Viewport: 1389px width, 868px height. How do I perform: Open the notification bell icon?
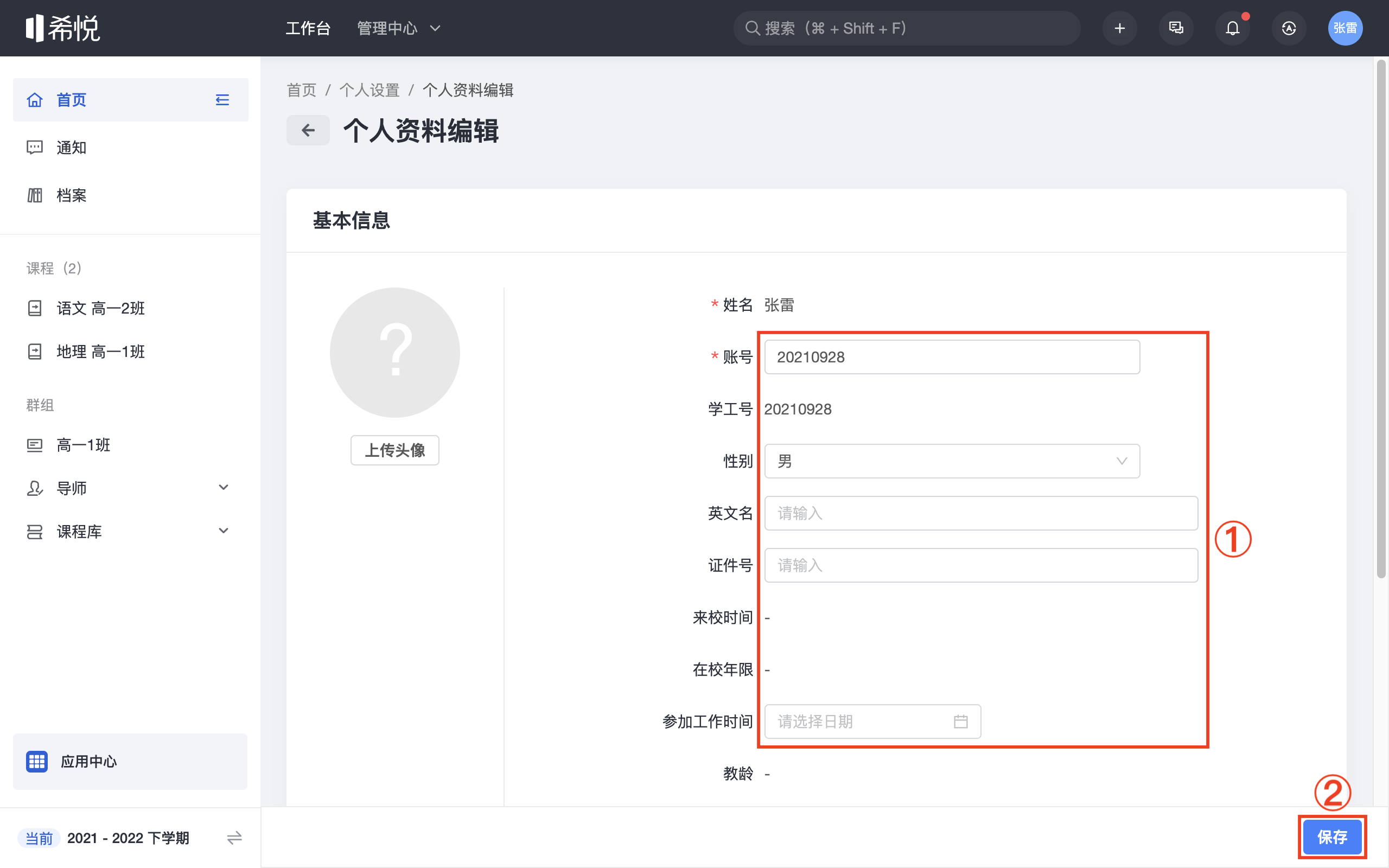[x=1232, y=28]
